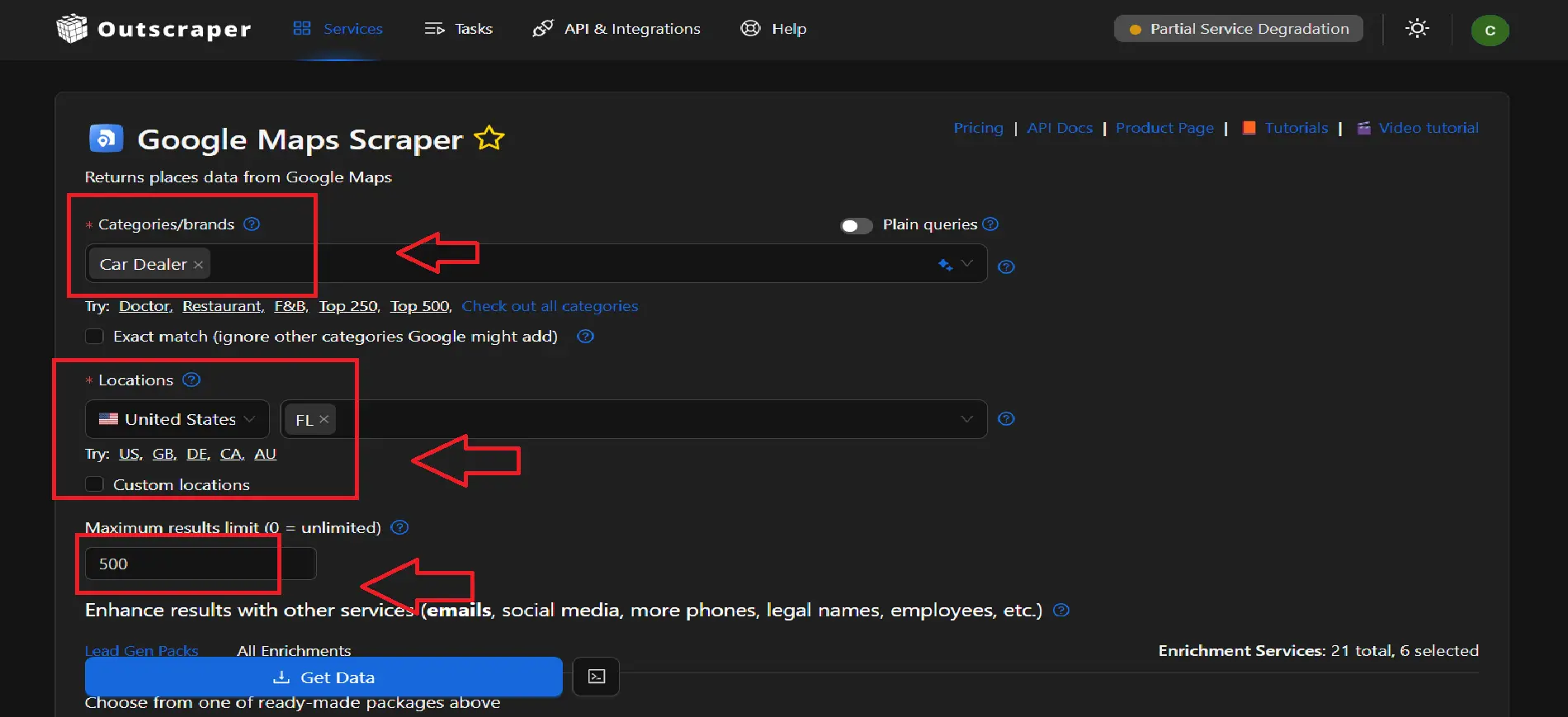Image resolution: width=1568 pixels, height=717 pixels.
Task: Click the Outscraper logo
Action: point(153,29)
